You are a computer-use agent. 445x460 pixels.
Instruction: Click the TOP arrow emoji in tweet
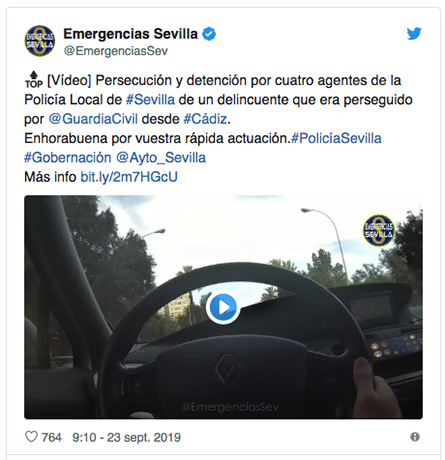click(x=34, y=80)
